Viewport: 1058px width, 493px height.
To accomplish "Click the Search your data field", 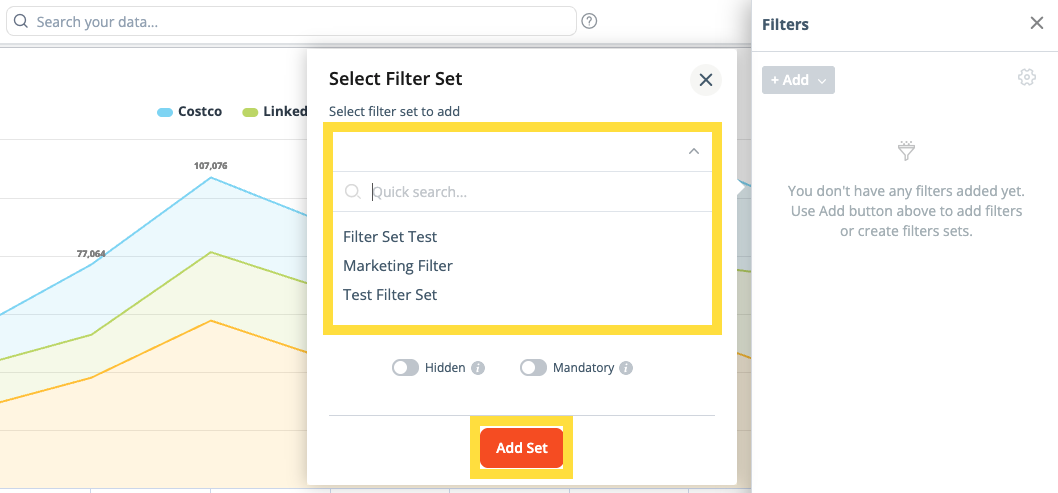I will click(300, 21).
